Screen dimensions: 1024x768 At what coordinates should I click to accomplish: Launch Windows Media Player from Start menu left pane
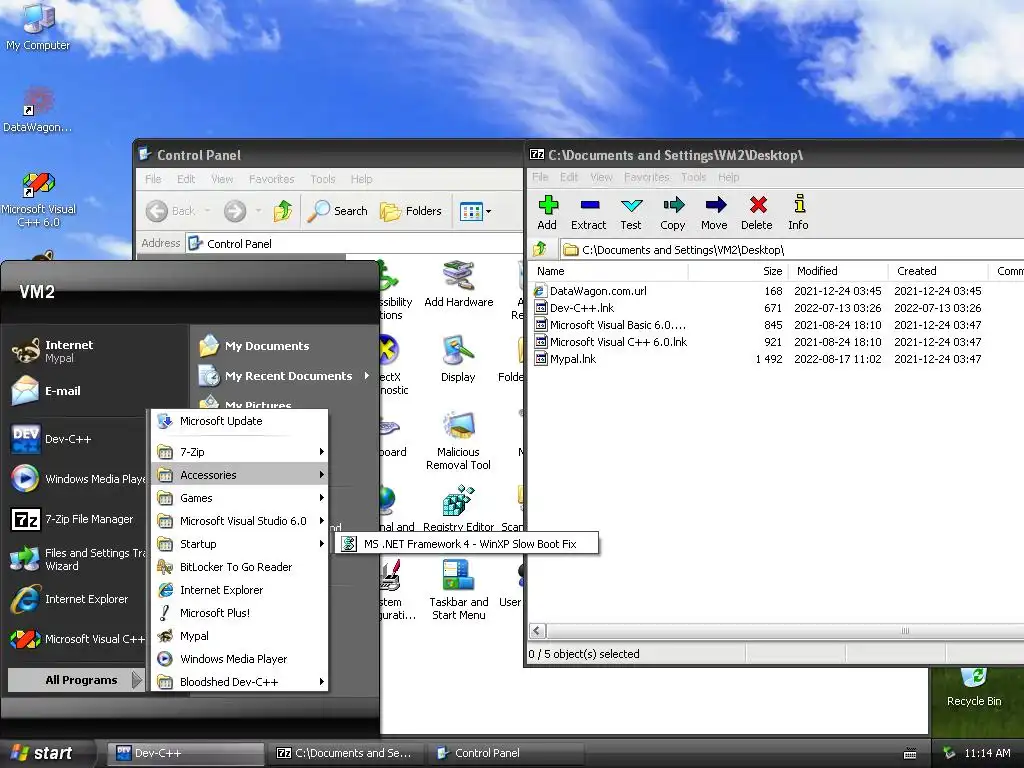pyautogui.click(x=78, y=479)
